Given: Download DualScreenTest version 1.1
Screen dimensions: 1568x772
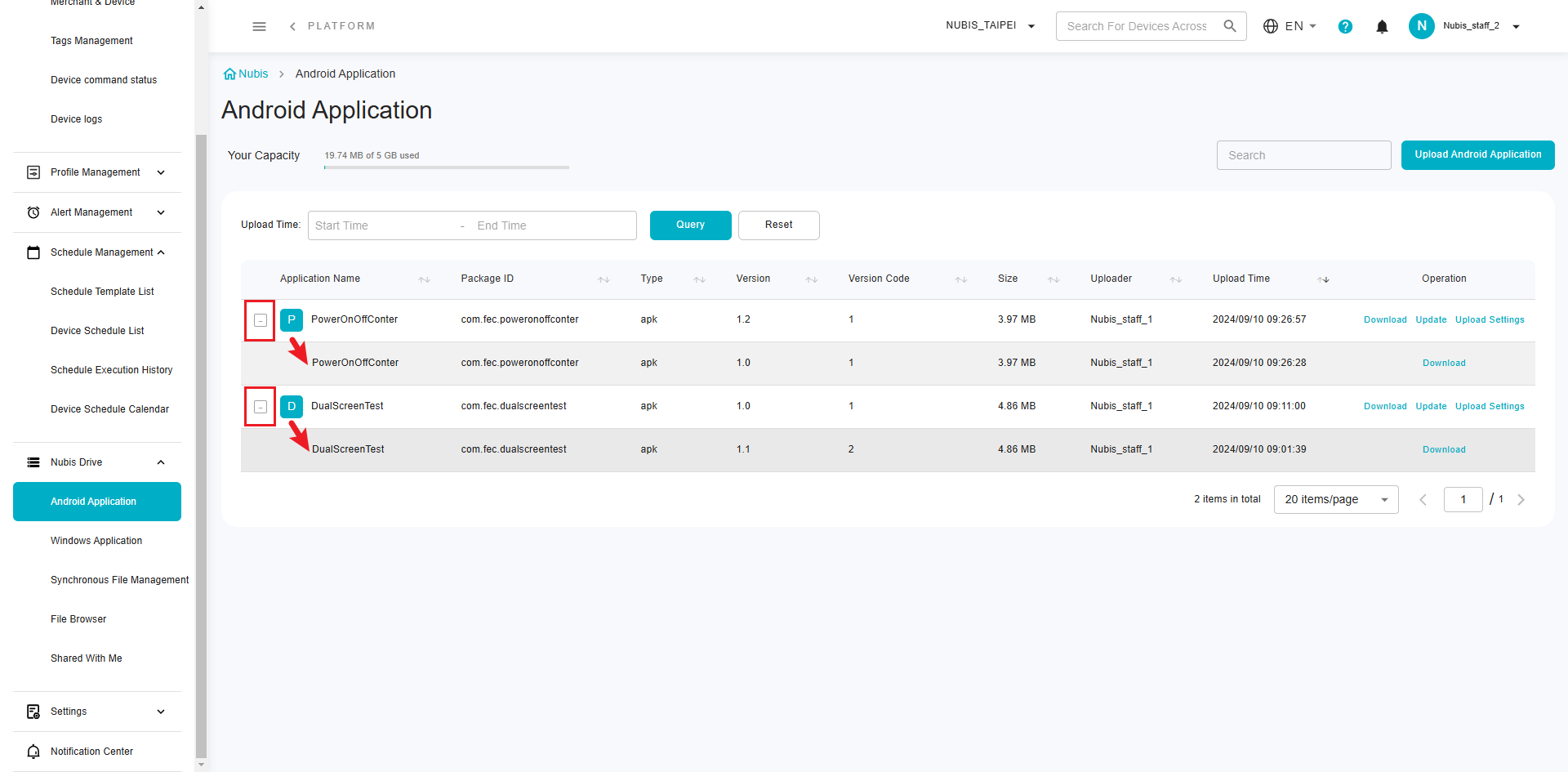Looking at the screenshot, I should coord(1444,450).
